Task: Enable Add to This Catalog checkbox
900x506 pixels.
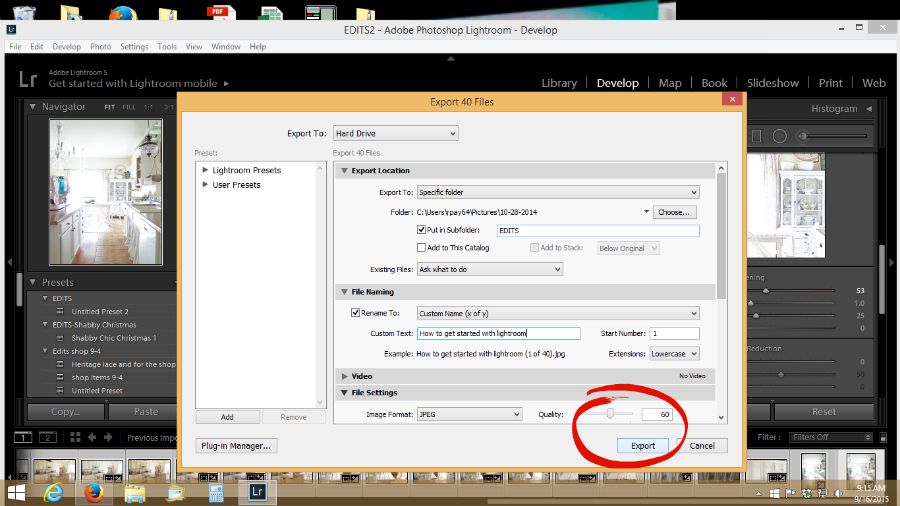Action: tap(421, 248)
